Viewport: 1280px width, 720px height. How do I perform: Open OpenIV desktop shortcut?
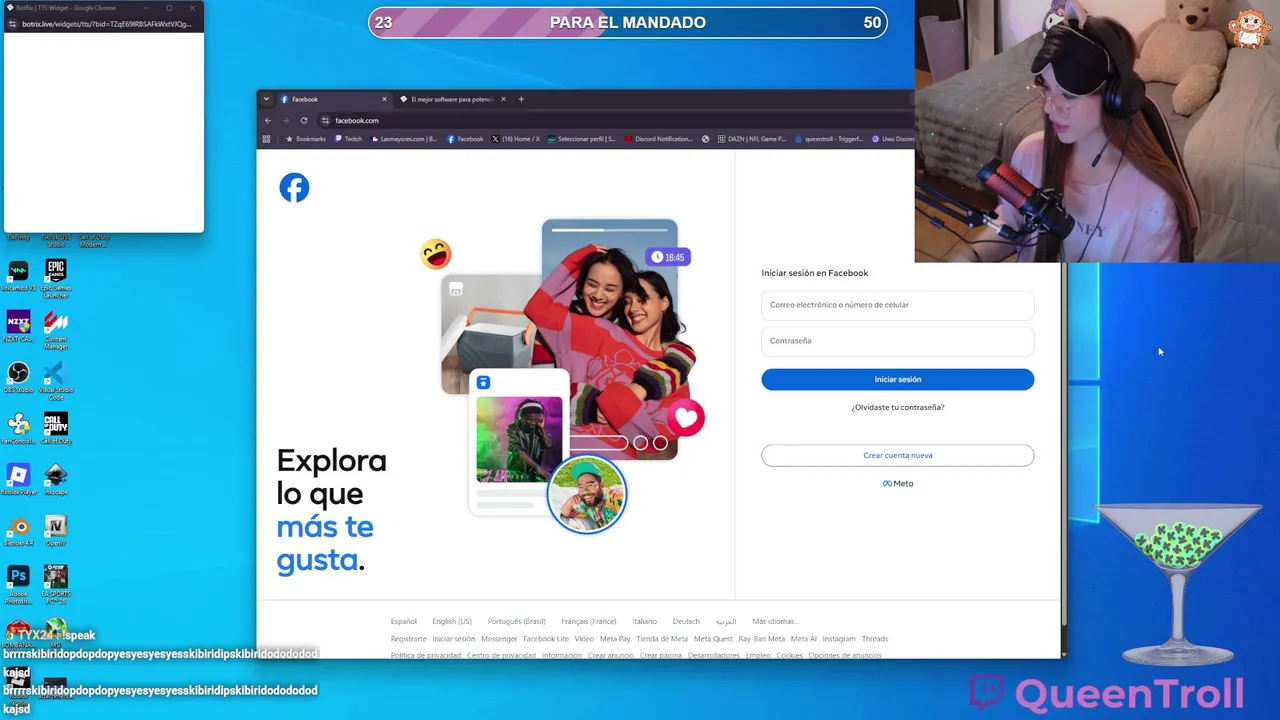tap(56, 531)
